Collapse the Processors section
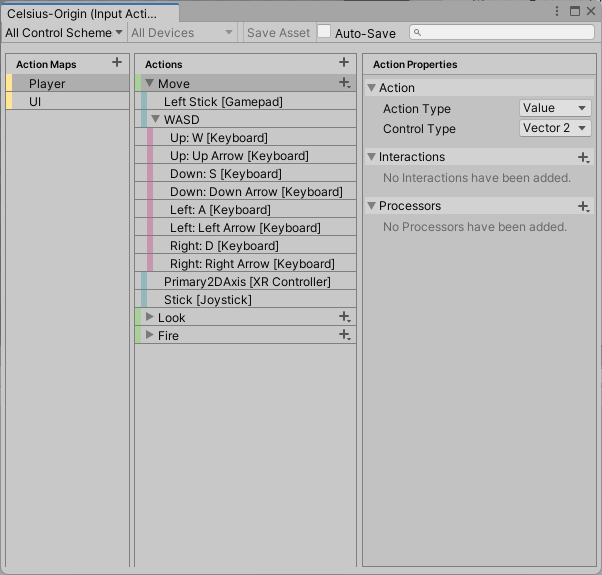This screenshot has width=602, height=575. [x=371, y=206]
